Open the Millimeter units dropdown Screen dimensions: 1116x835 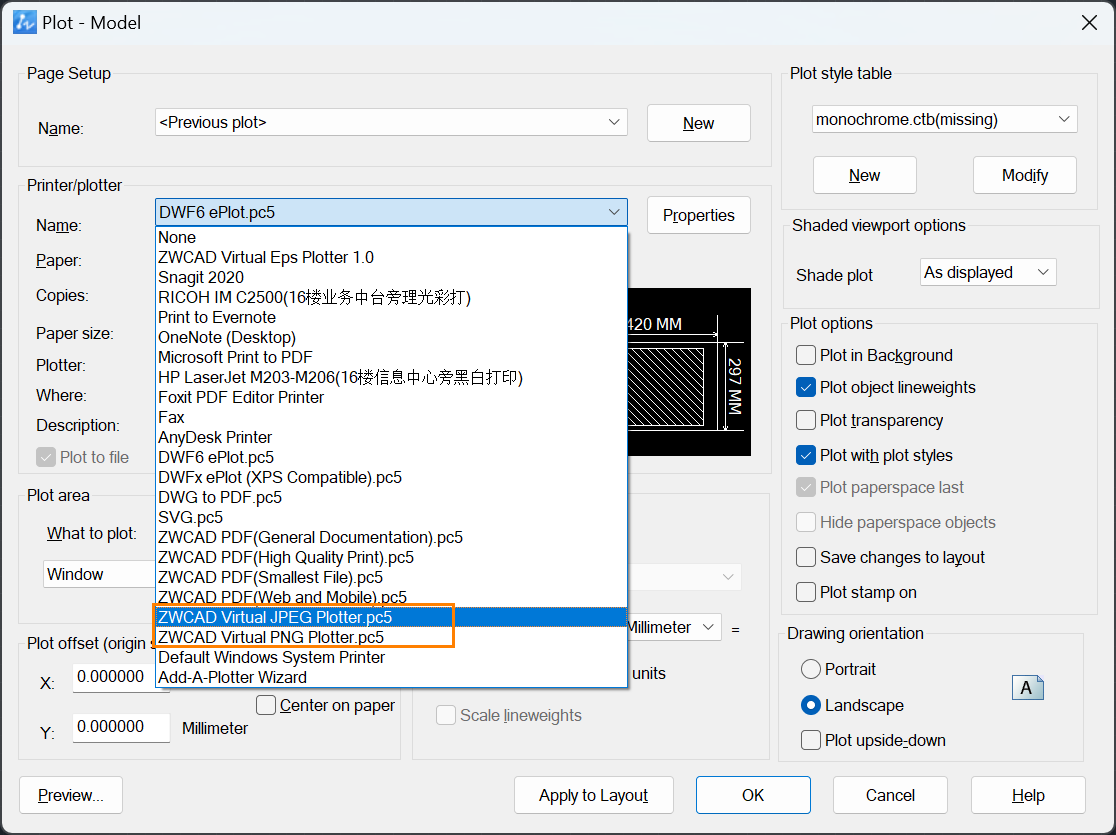tap(673, 627)
